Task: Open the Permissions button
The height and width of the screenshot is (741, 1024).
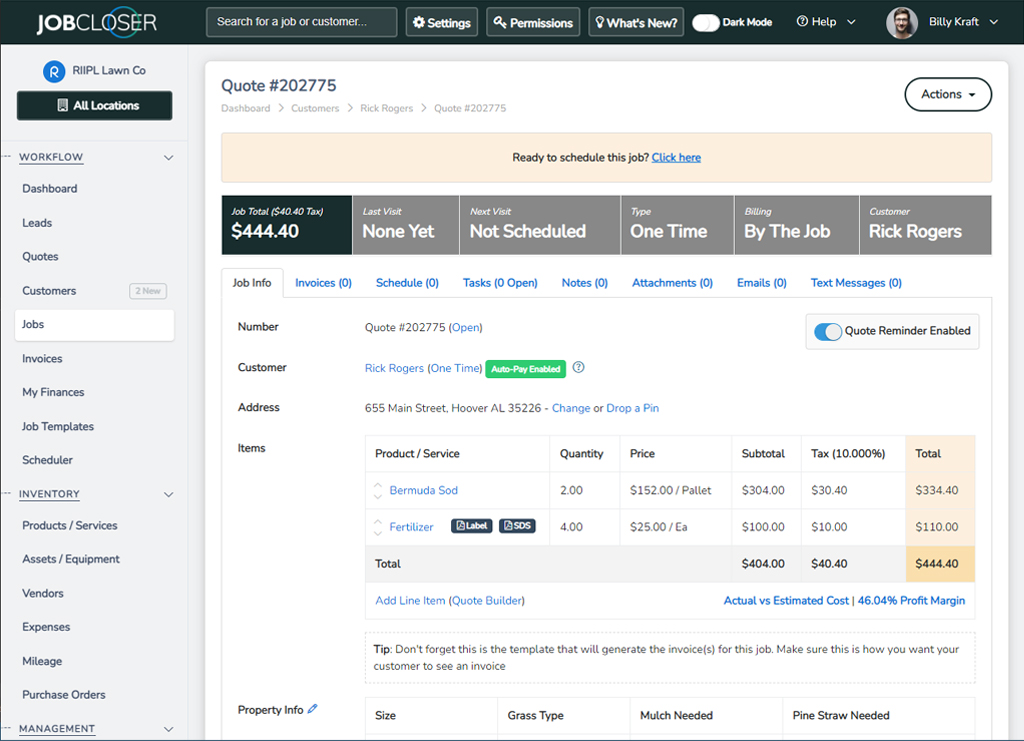Action: coord(533,22)
